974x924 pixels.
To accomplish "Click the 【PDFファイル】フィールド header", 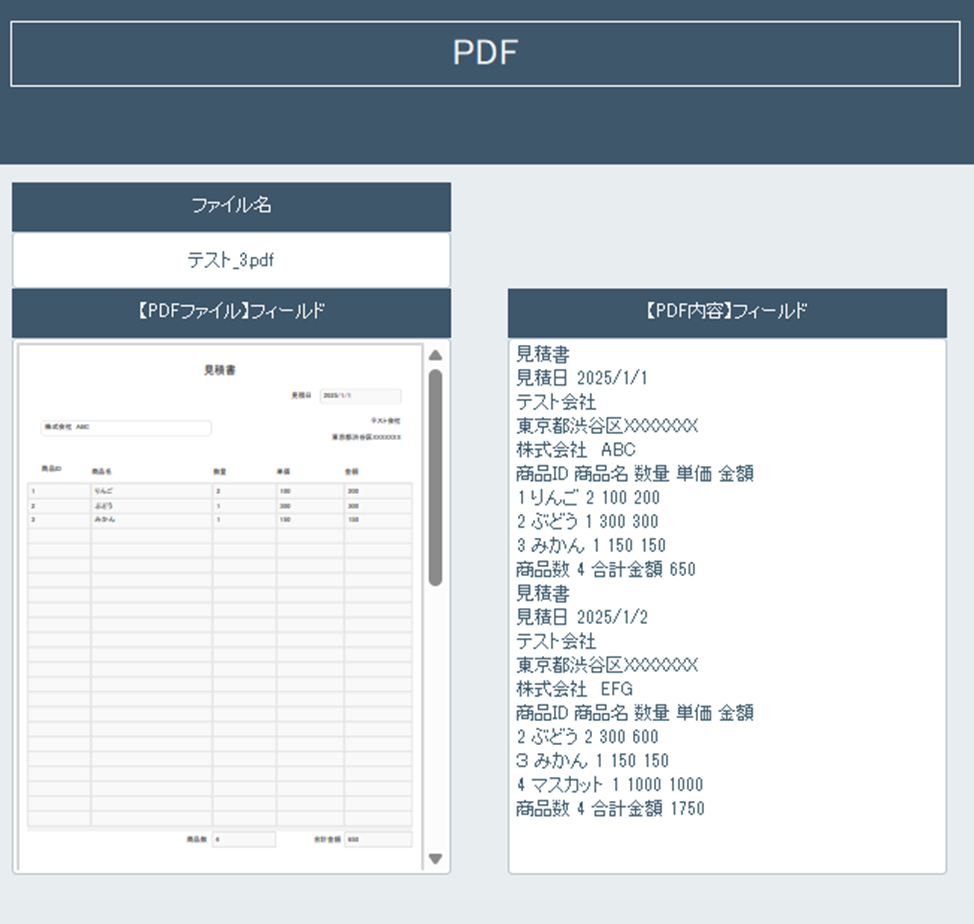I will pos(231,312).
